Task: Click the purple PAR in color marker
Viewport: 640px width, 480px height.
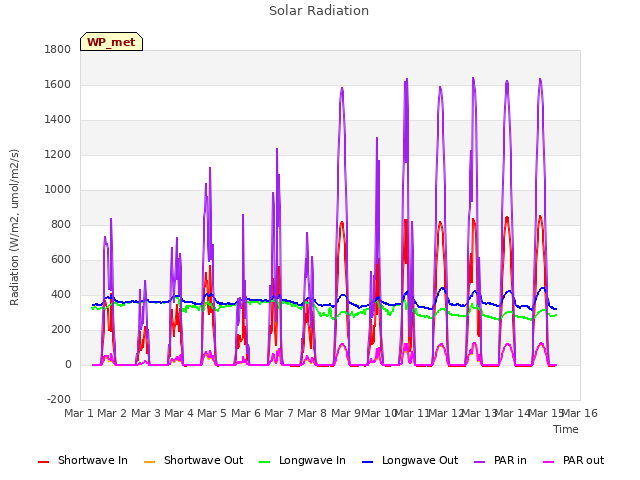Action: pos(480,462)
